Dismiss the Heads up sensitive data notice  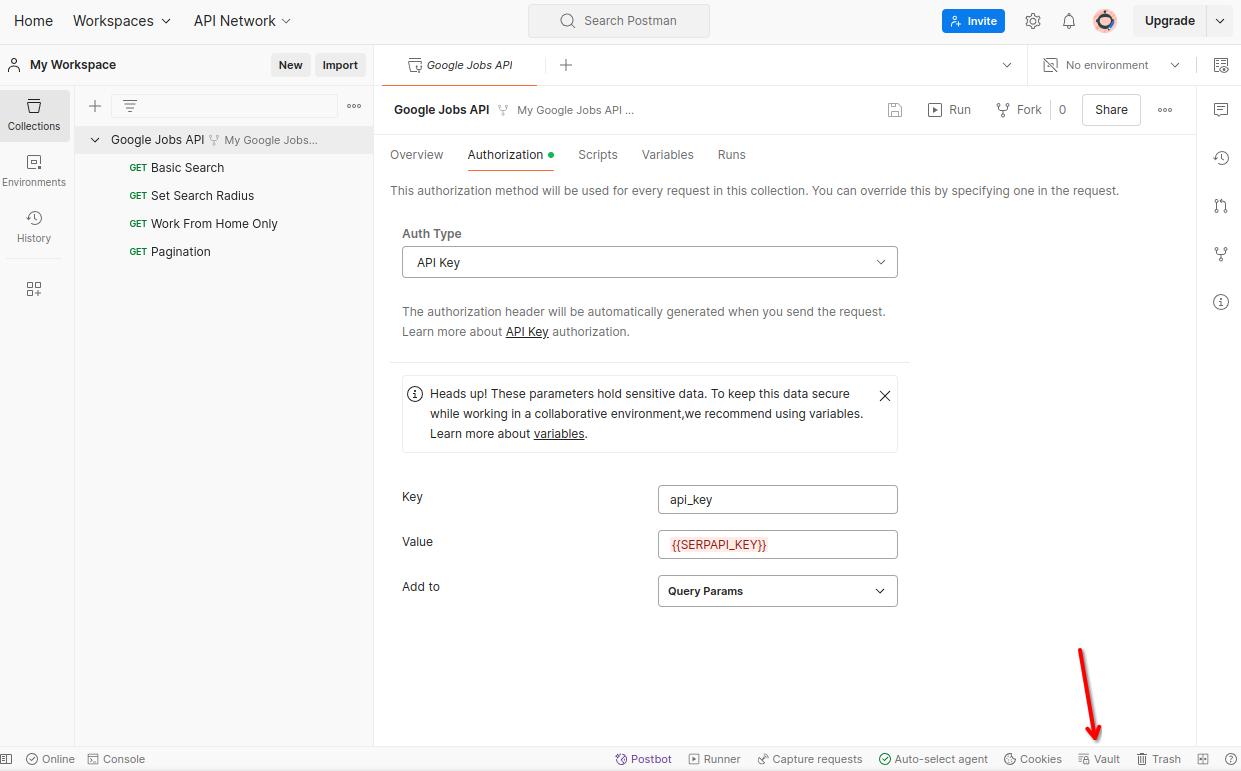[885, 396]
